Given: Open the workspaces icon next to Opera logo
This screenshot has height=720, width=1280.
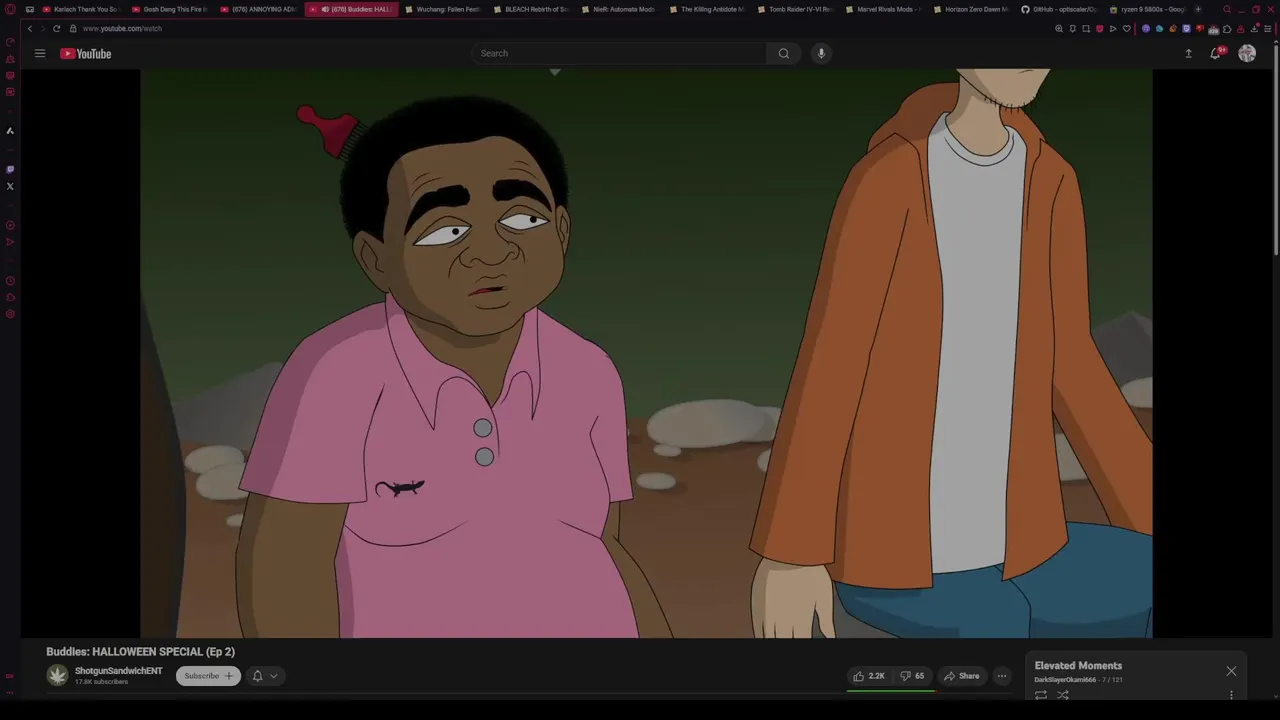Looking at the screenshot, I should [x=29, y=9].
